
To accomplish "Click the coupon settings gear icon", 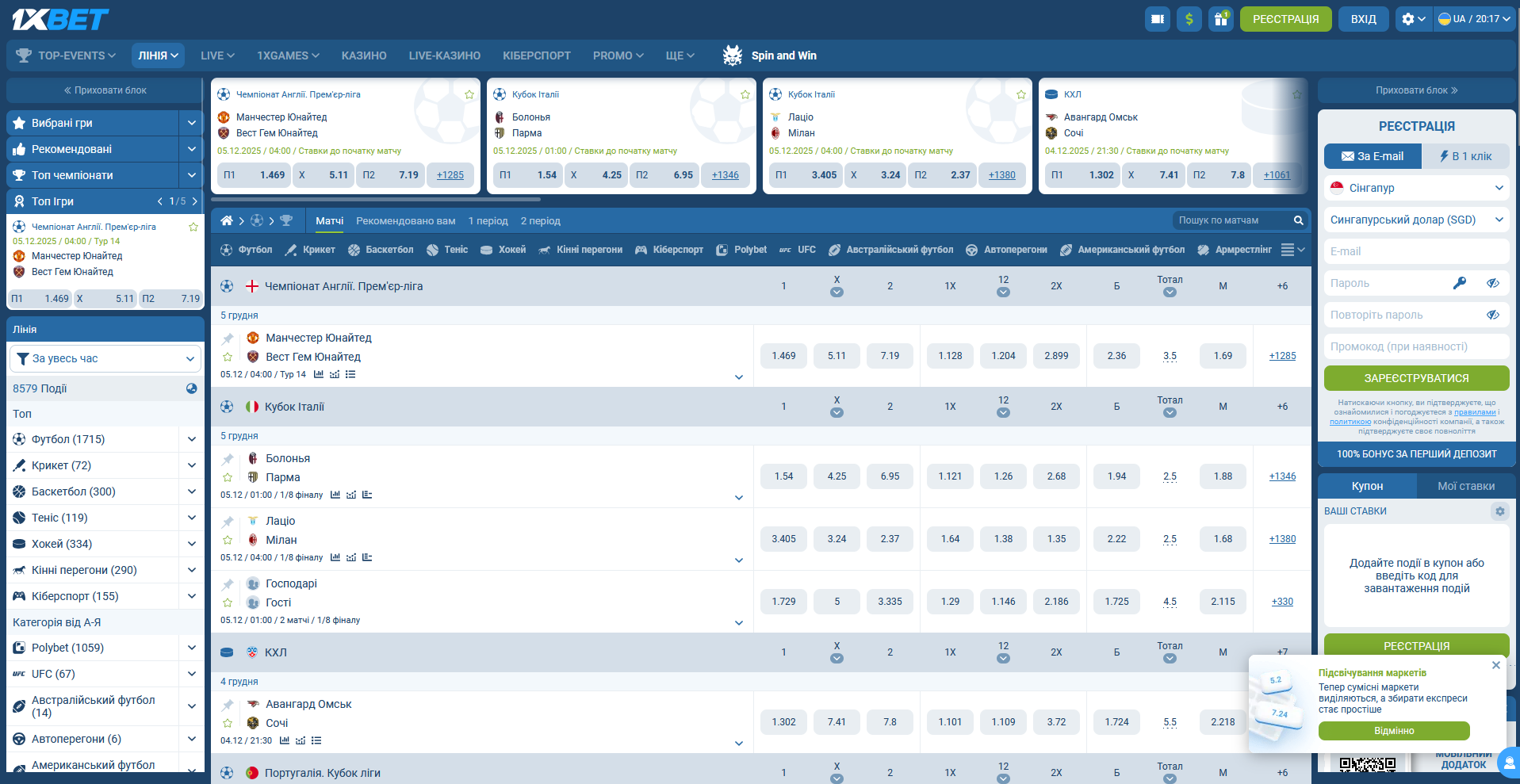I will [1499, 511].
